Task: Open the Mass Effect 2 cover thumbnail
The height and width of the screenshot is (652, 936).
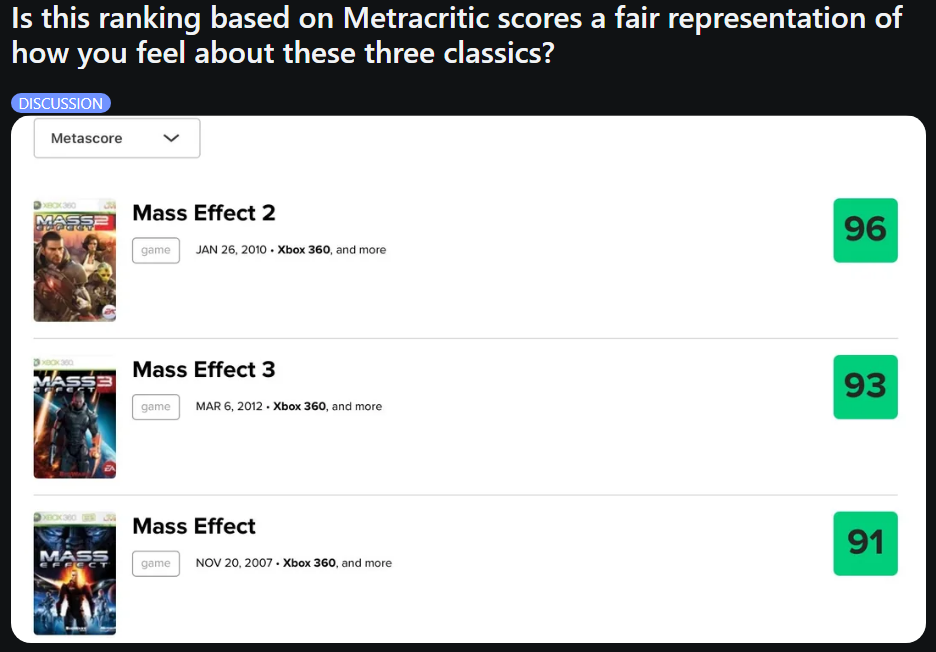Action: tap(74, 260)
